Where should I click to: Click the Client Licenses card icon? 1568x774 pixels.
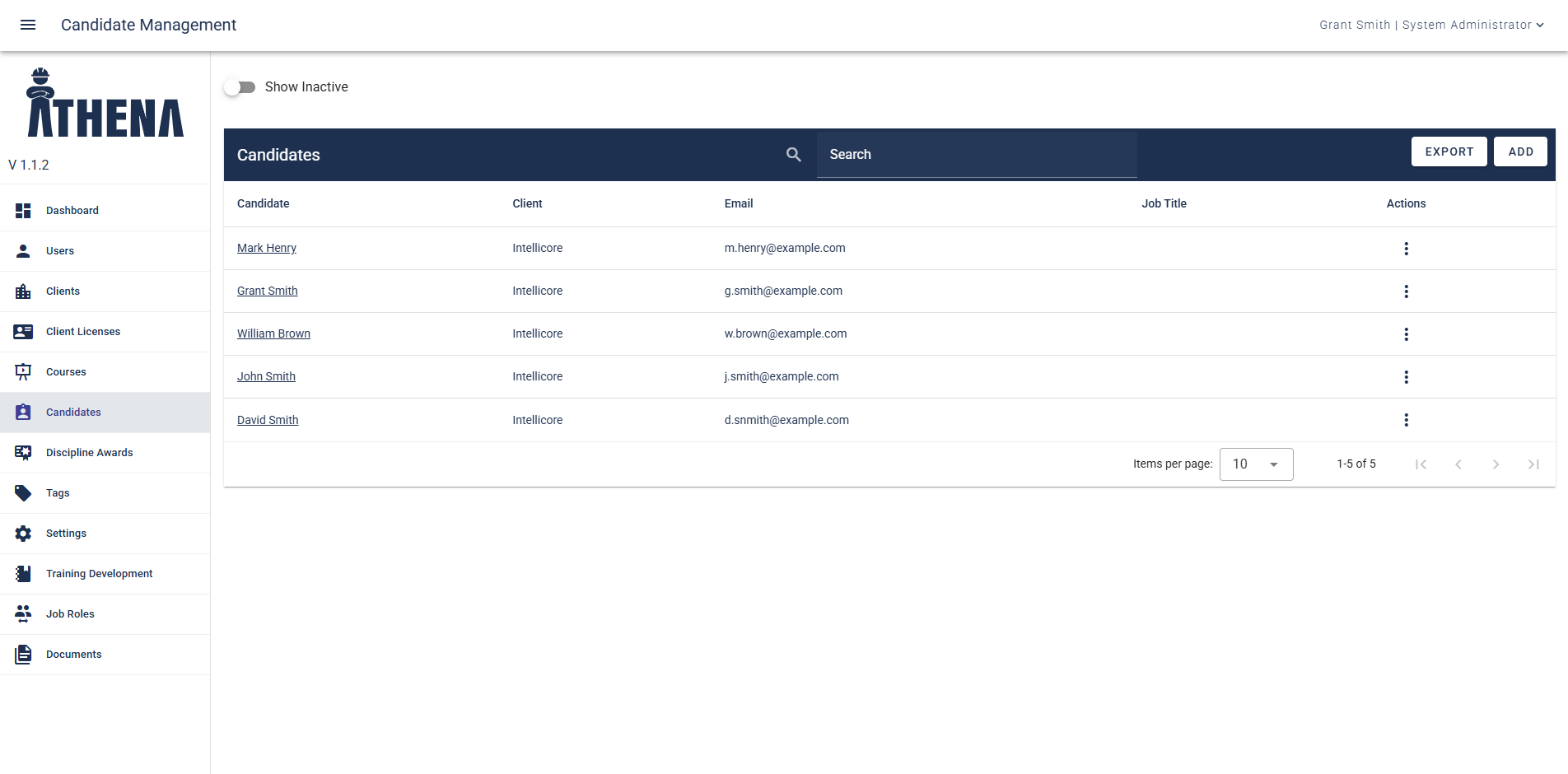point(23,332)
